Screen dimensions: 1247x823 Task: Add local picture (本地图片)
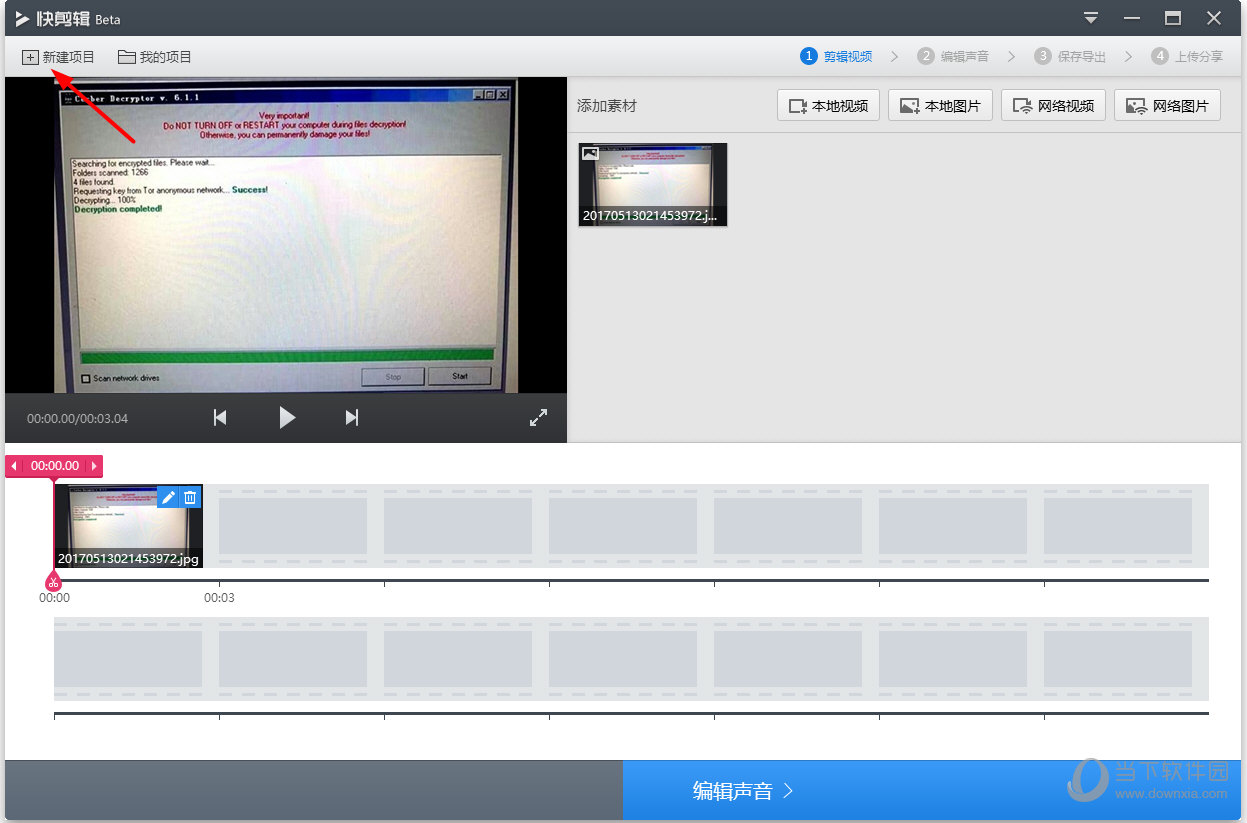[x=940, y=106]
